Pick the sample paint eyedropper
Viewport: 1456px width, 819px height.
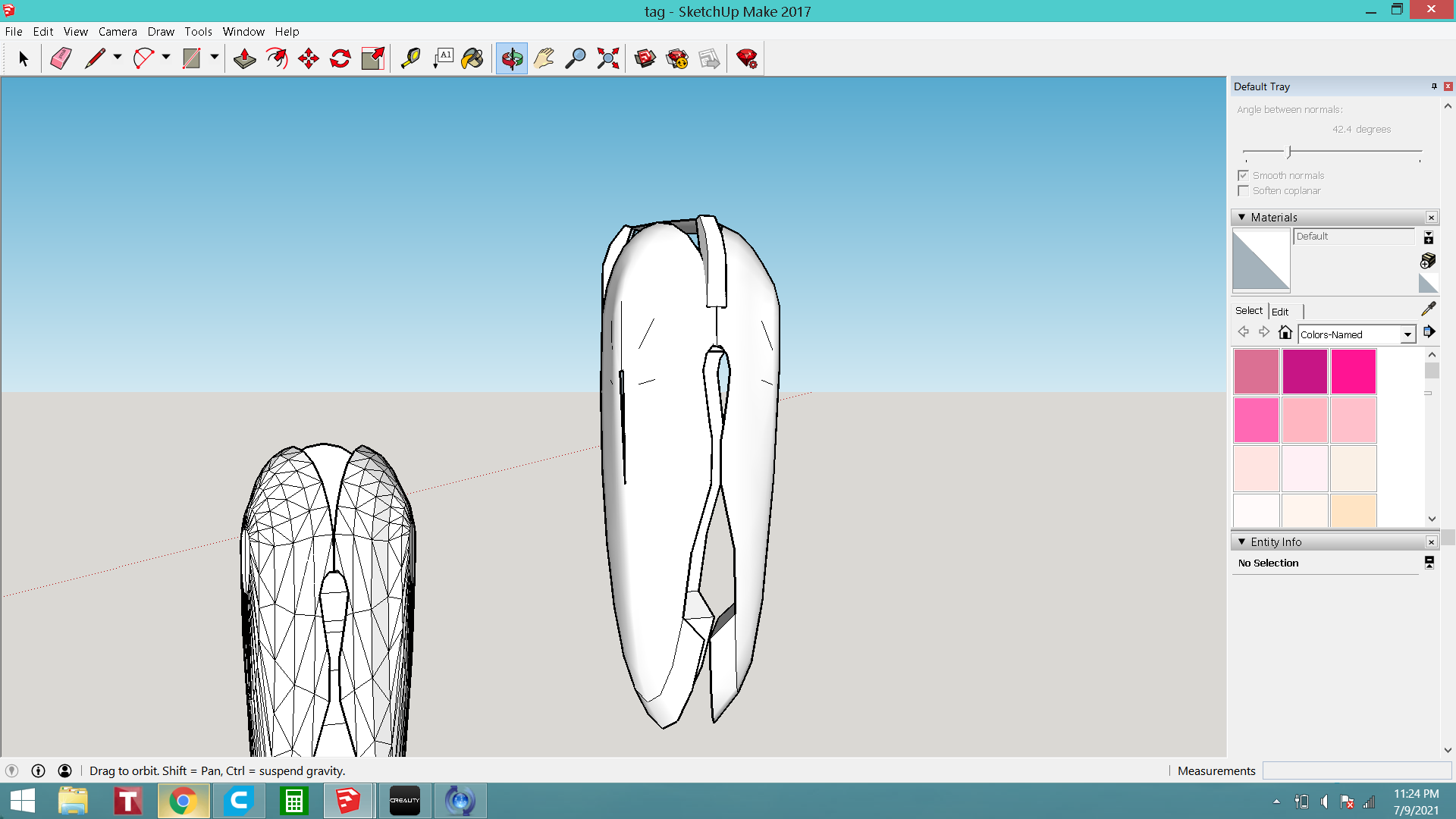[1429, 309]
